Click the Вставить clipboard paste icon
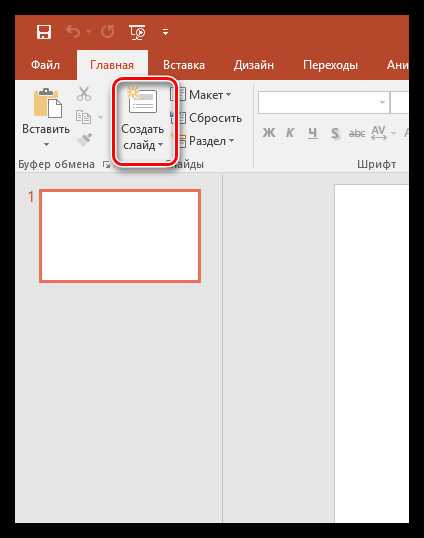The image size is (424, 538). 48,103
